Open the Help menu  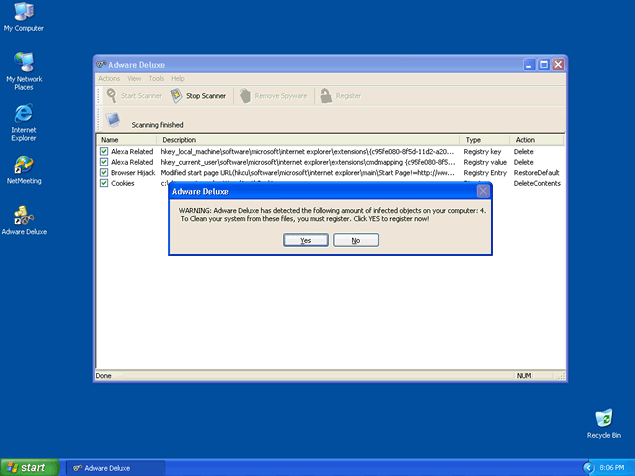tap(178, 78)
